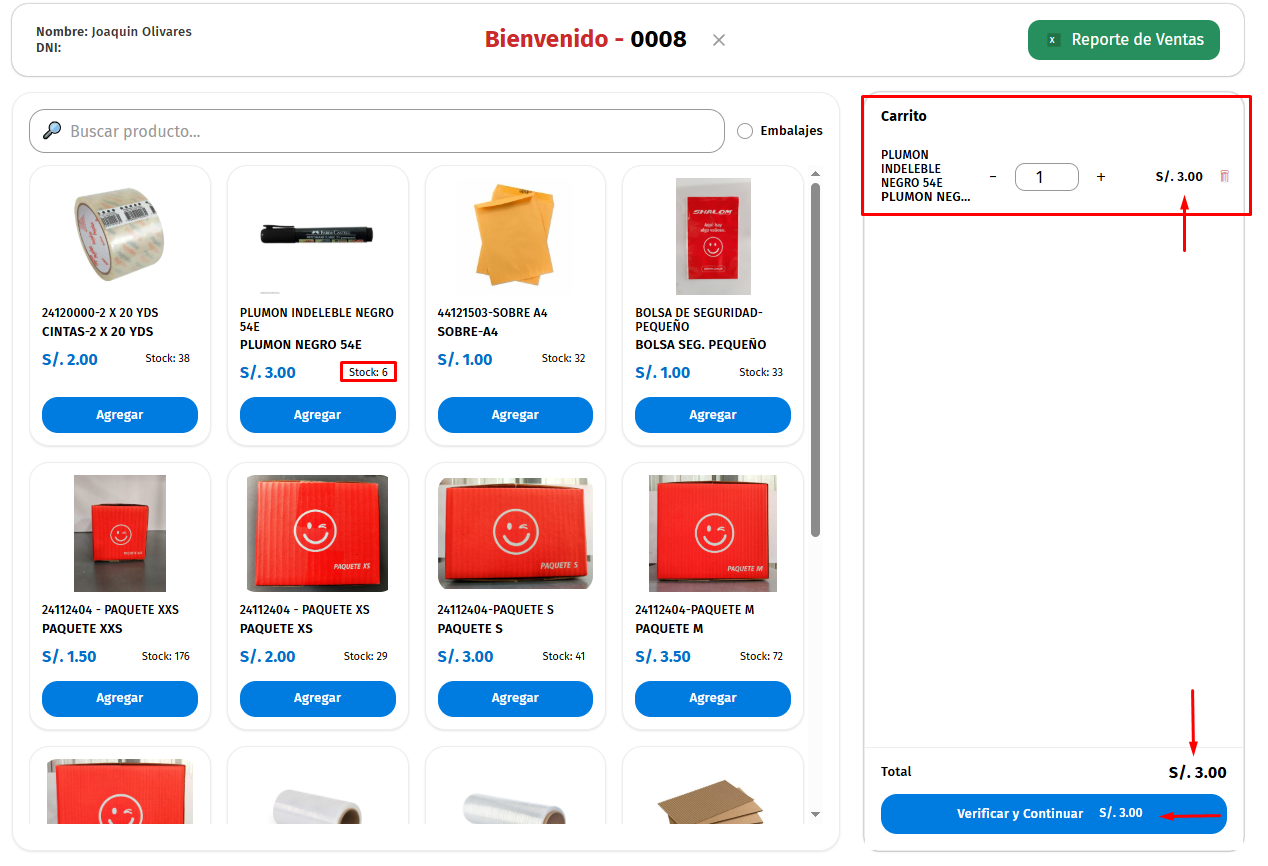
Task: Add PAQUETE M to cart
Action: pos(712,698)
